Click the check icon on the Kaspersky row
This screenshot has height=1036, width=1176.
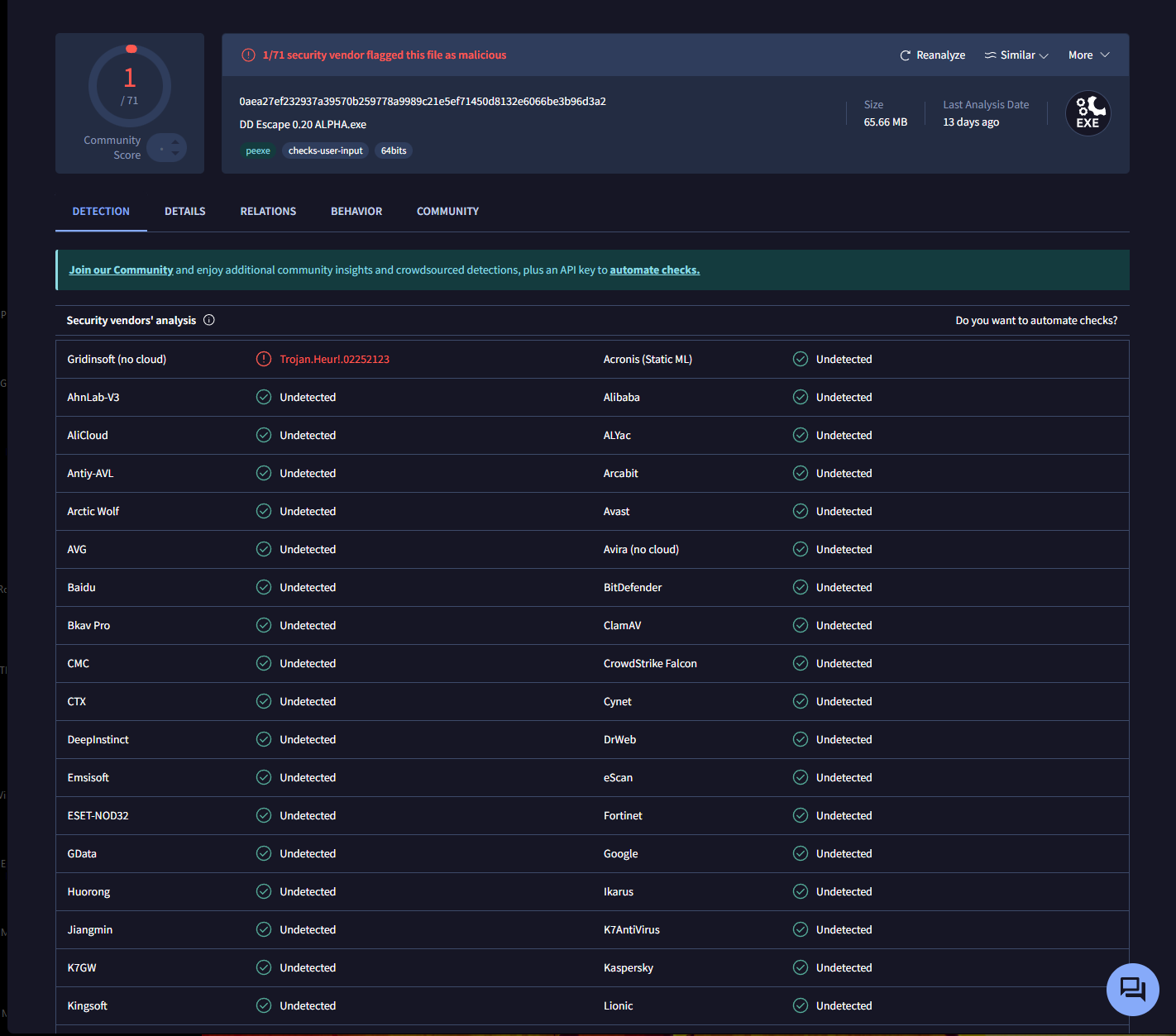(801, 967)
